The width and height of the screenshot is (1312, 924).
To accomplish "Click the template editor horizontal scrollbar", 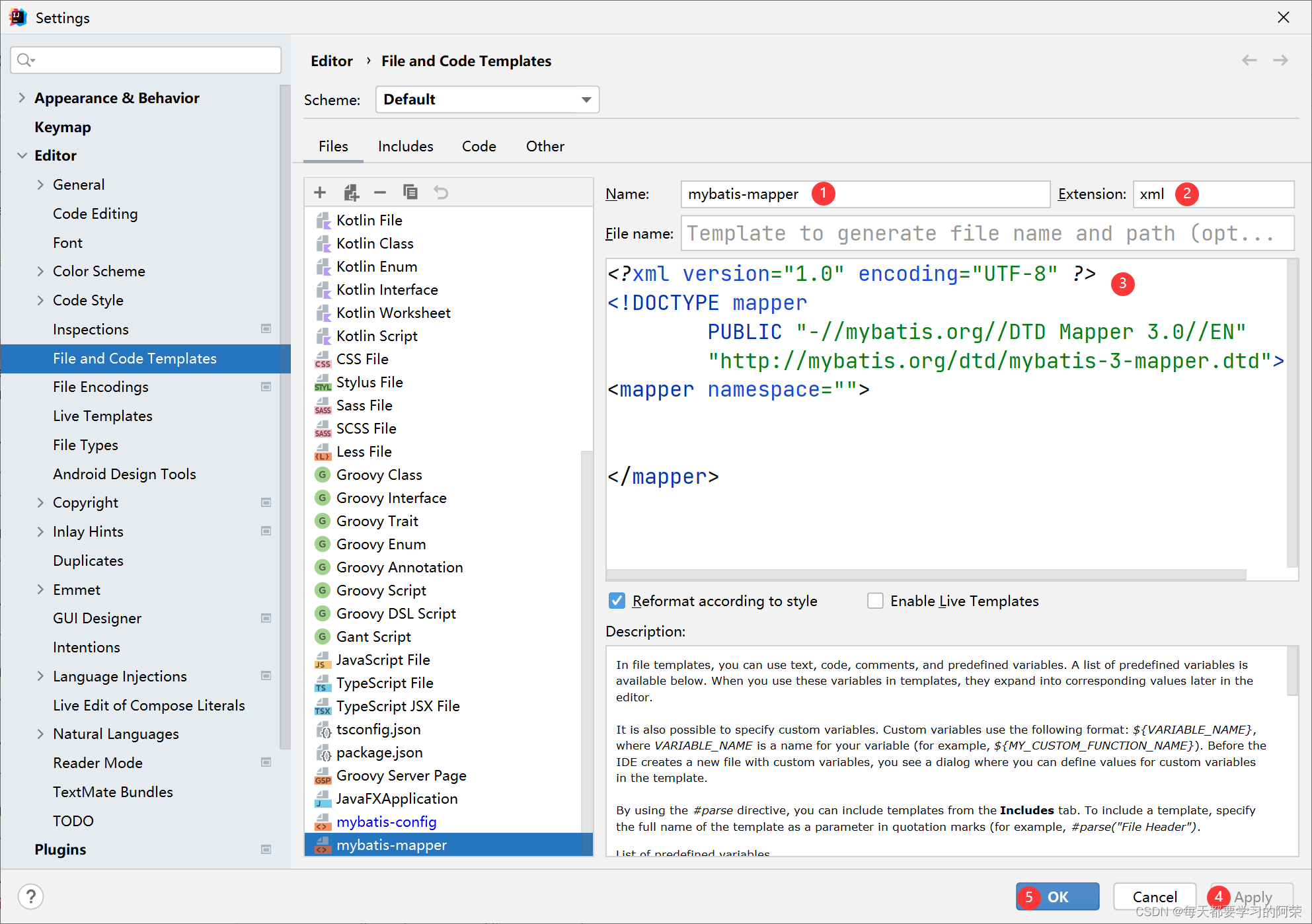I will [926, 574].
